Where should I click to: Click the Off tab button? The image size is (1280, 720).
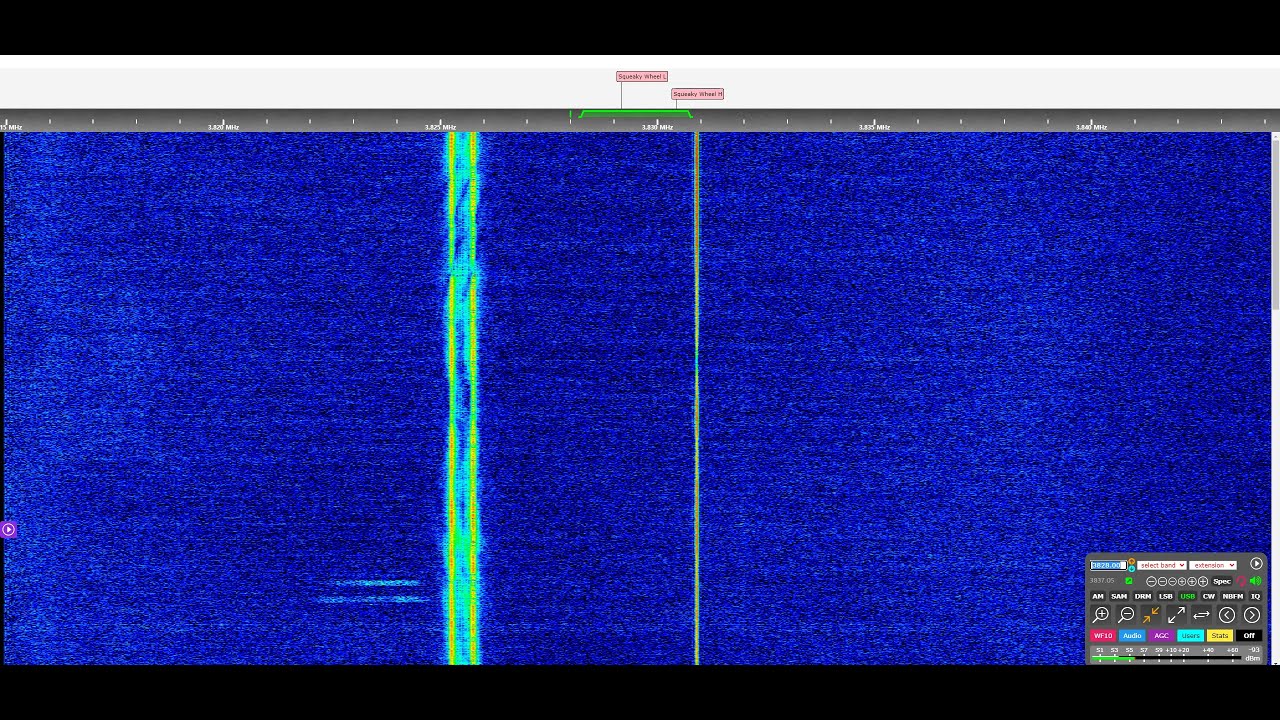(x=1249, y=635)
